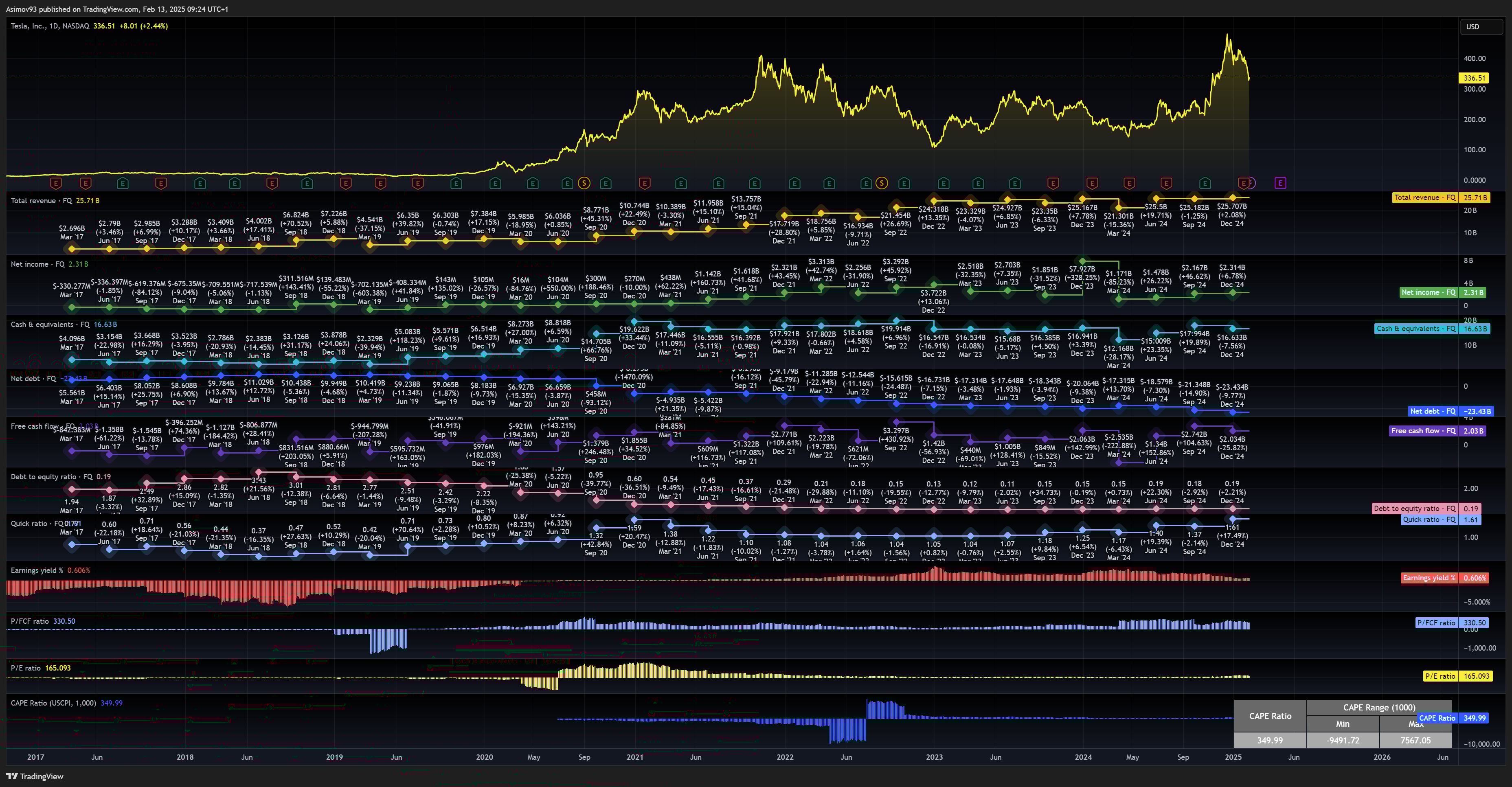Click the red Earnings yield % 0.606% scale label
1512x787 pixels.
pos(1445,577)
